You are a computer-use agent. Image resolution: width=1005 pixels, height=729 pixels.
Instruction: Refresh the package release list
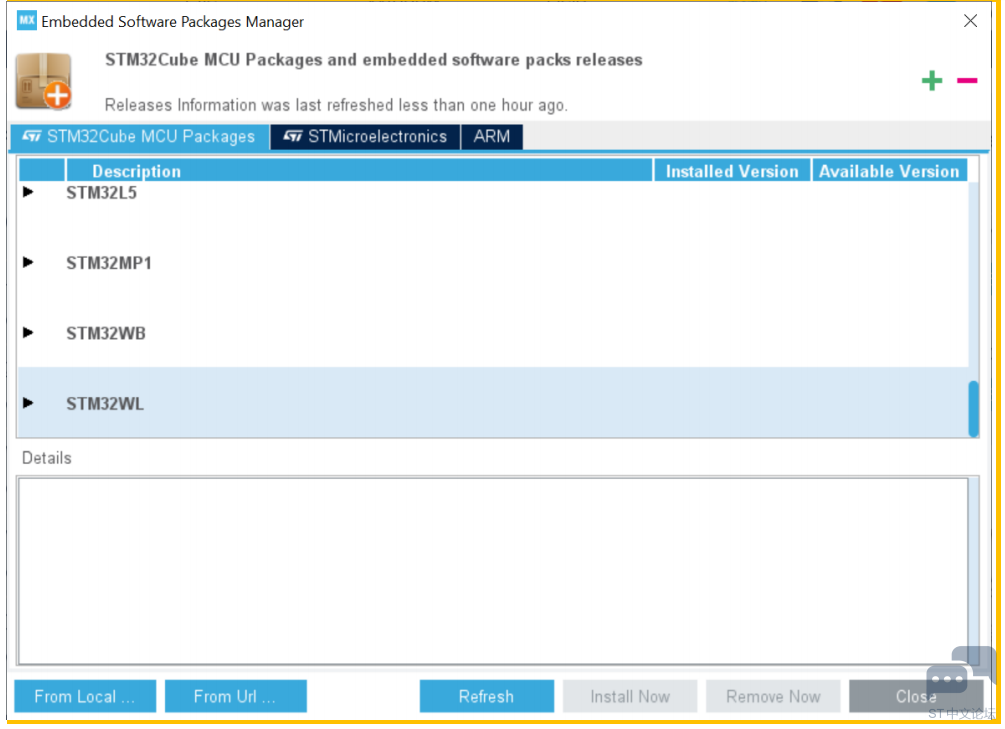coord(486,697)
